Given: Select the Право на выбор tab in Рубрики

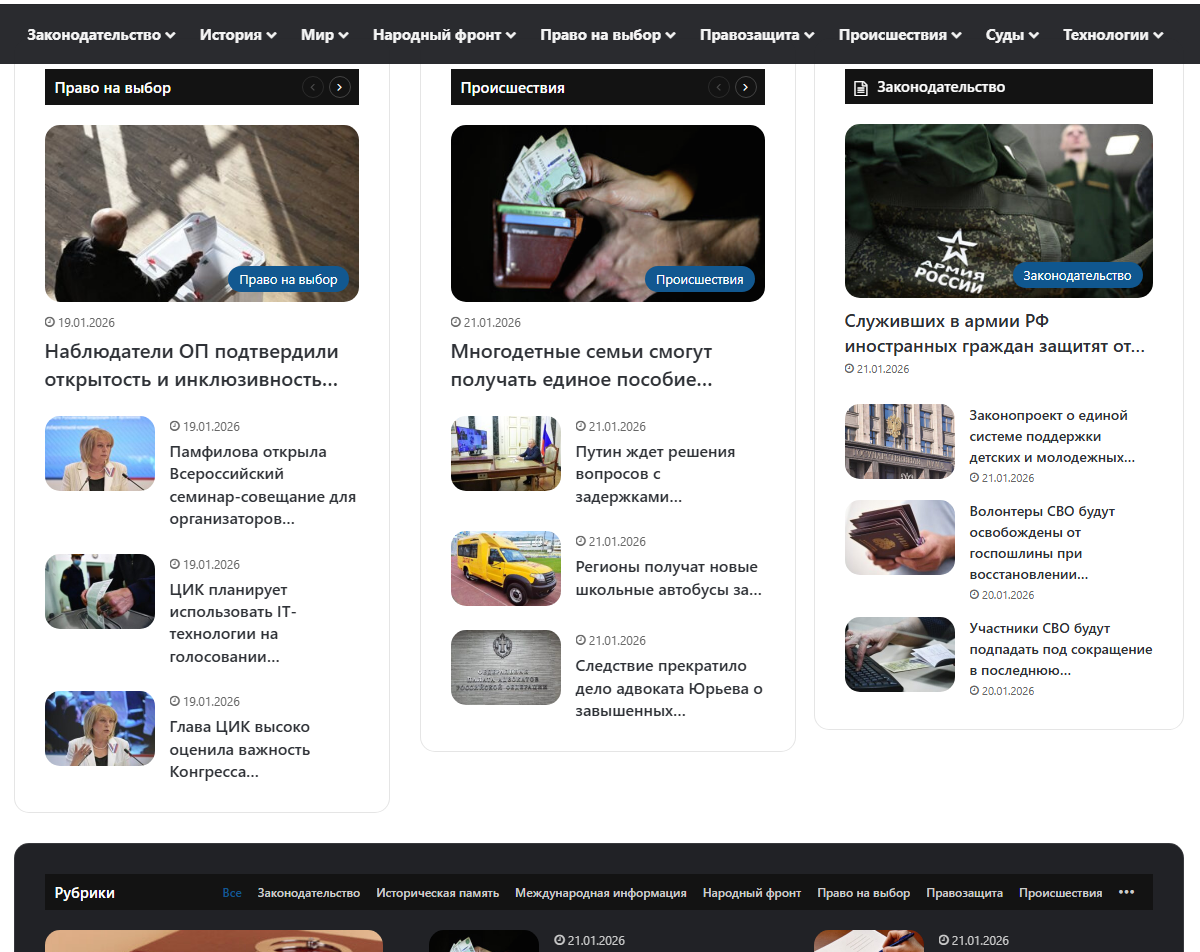Looking at the screenshot, I should pos(864,893).
